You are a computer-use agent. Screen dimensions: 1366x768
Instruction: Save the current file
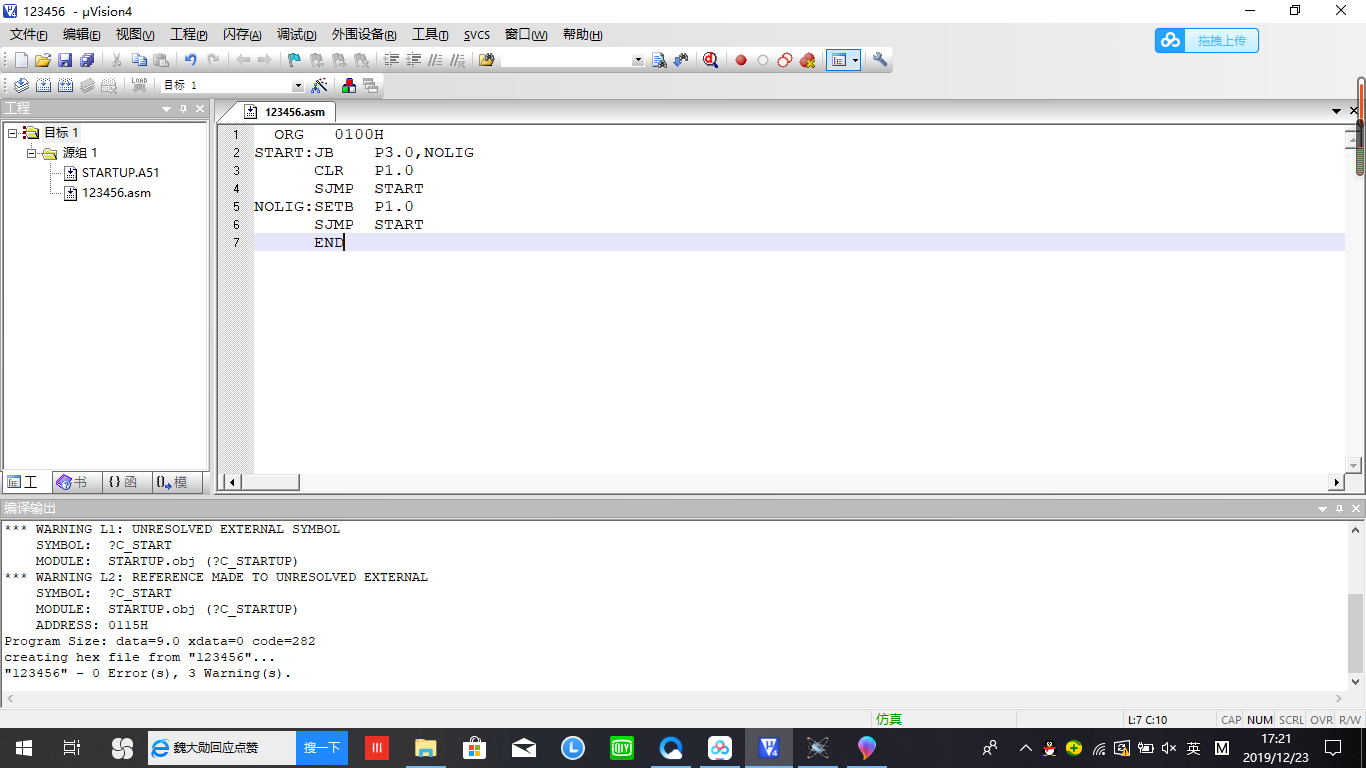coord(65,60)
